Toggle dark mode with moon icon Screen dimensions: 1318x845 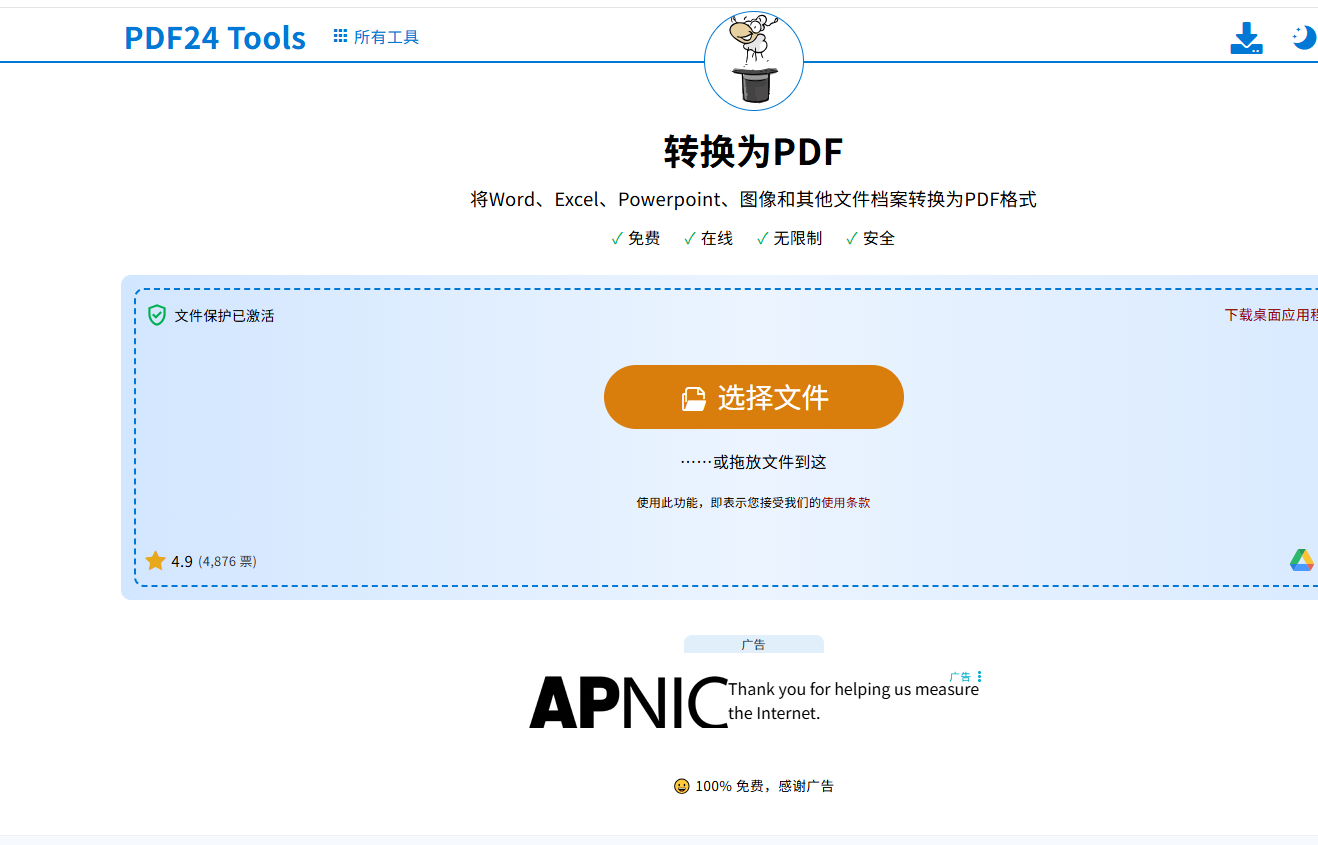click(x=1303, y=38)
